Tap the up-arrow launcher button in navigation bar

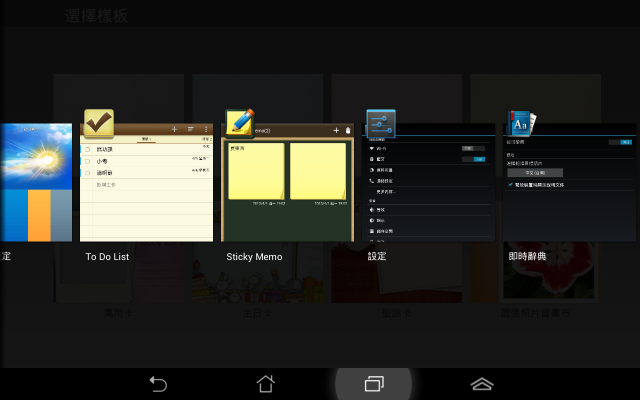pyautogui.click(x=482, y=384)
